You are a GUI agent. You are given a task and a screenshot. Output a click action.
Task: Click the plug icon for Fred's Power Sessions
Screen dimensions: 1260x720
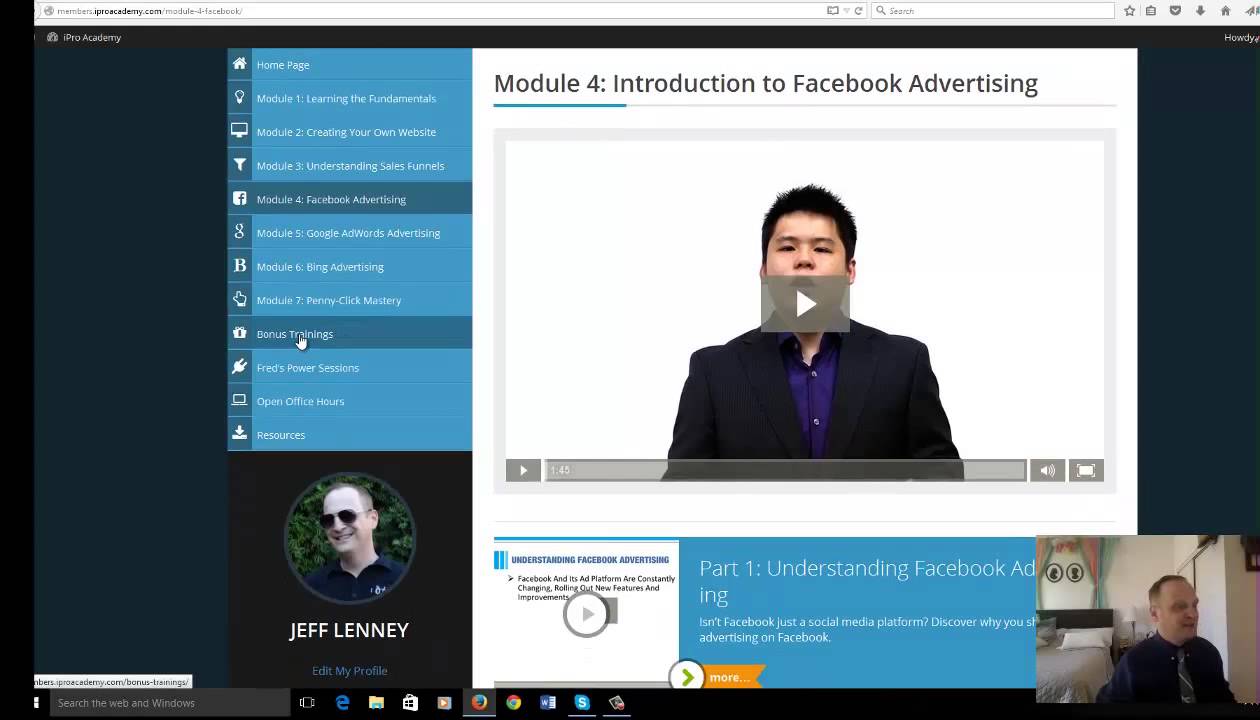coord(239,367)
